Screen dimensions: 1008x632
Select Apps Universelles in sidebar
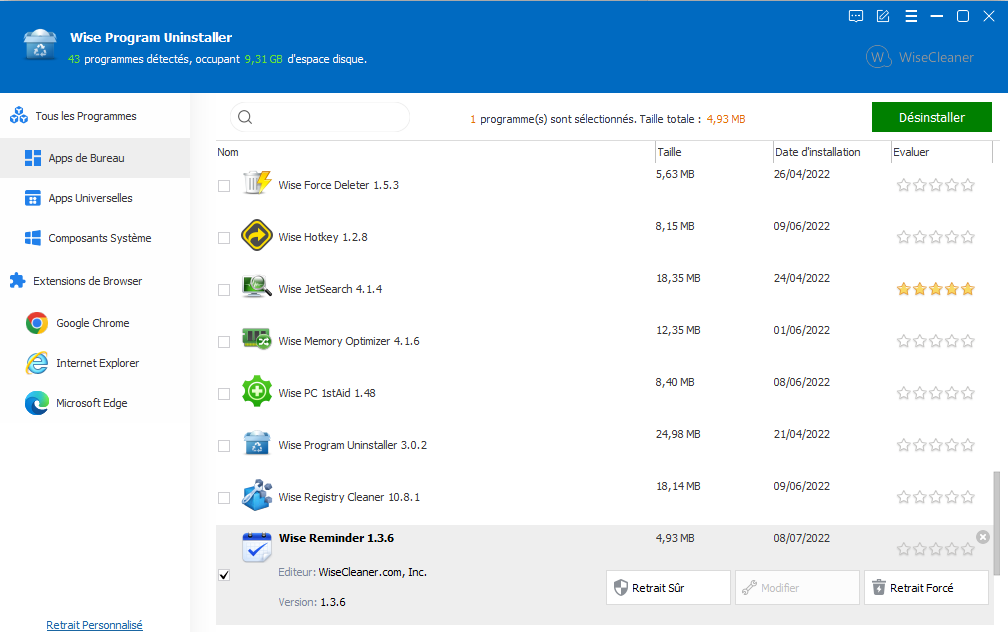[95, 198]
